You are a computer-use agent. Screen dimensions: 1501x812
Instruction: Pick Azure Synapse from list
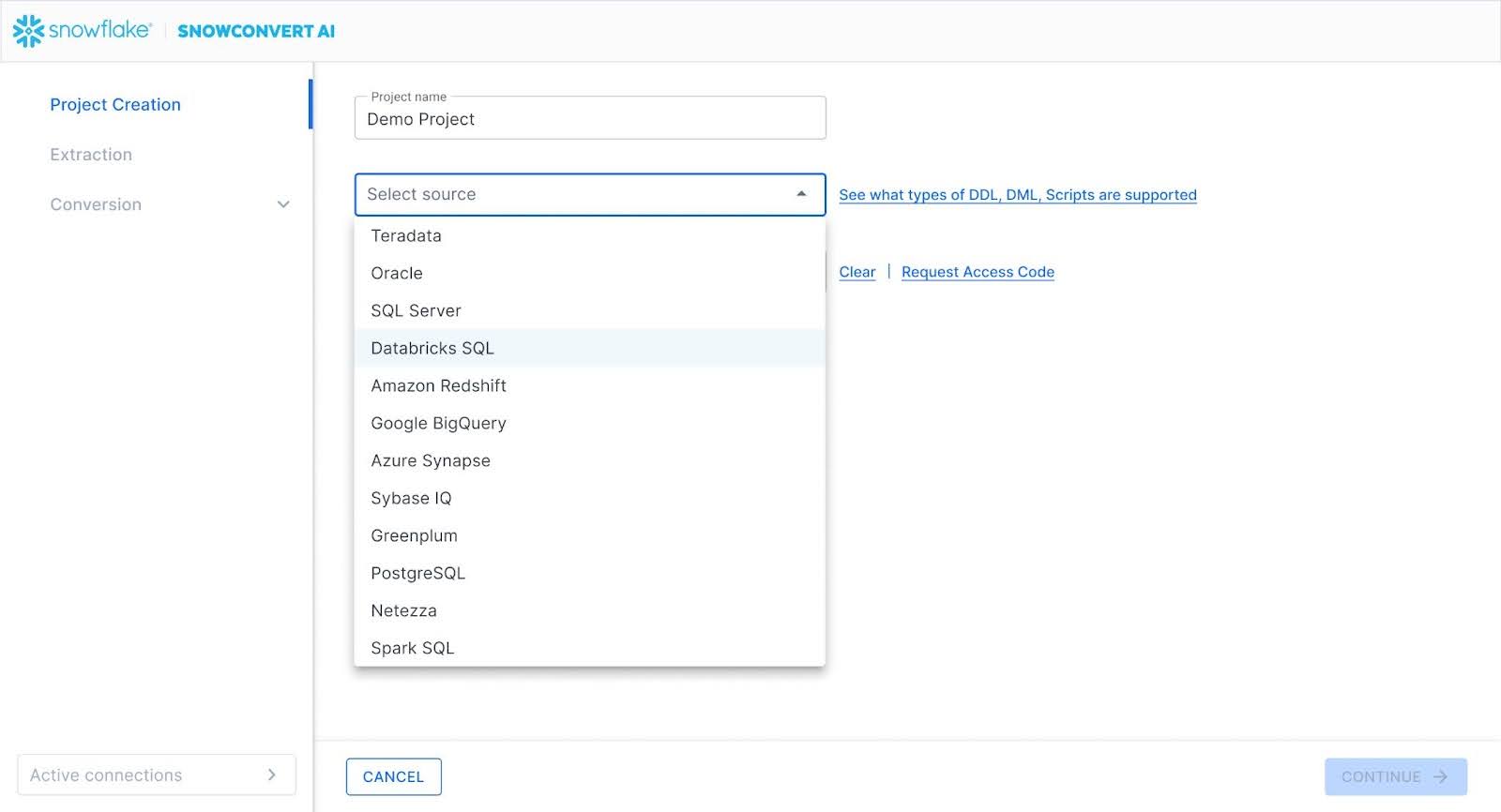tap(431, 460)
